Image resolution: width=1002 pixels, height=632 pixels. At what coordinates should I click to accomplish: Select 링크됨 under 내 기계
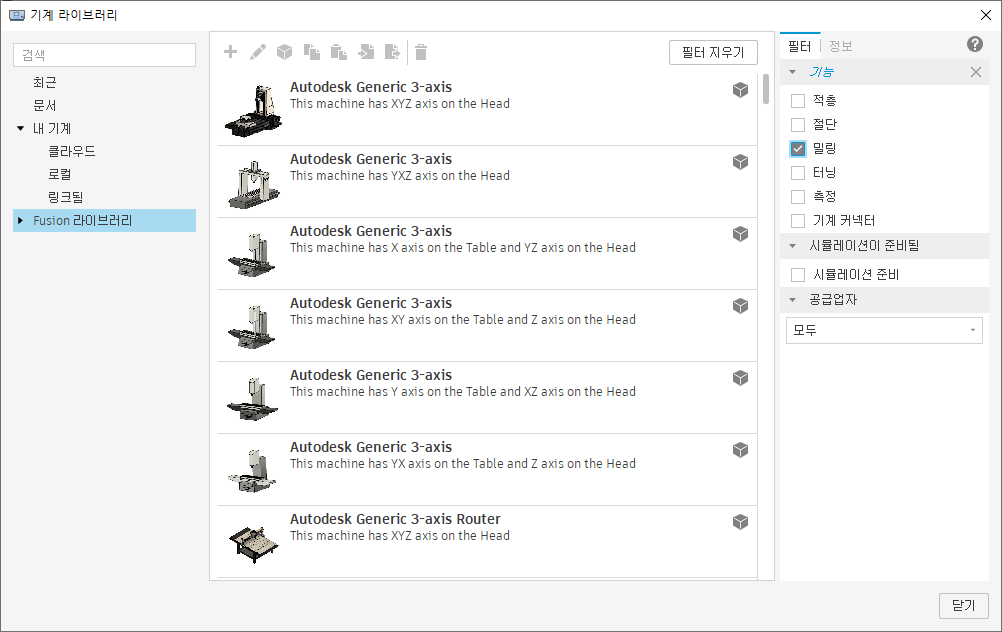65,197
